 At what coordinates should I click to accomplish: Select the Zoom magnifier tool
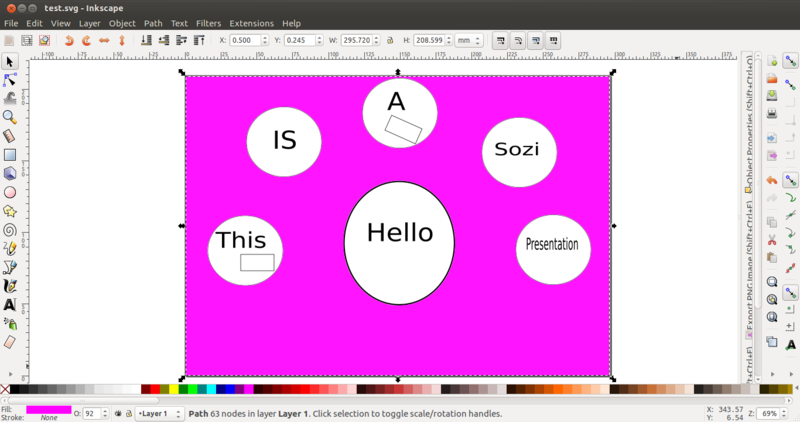click(10, 117)
